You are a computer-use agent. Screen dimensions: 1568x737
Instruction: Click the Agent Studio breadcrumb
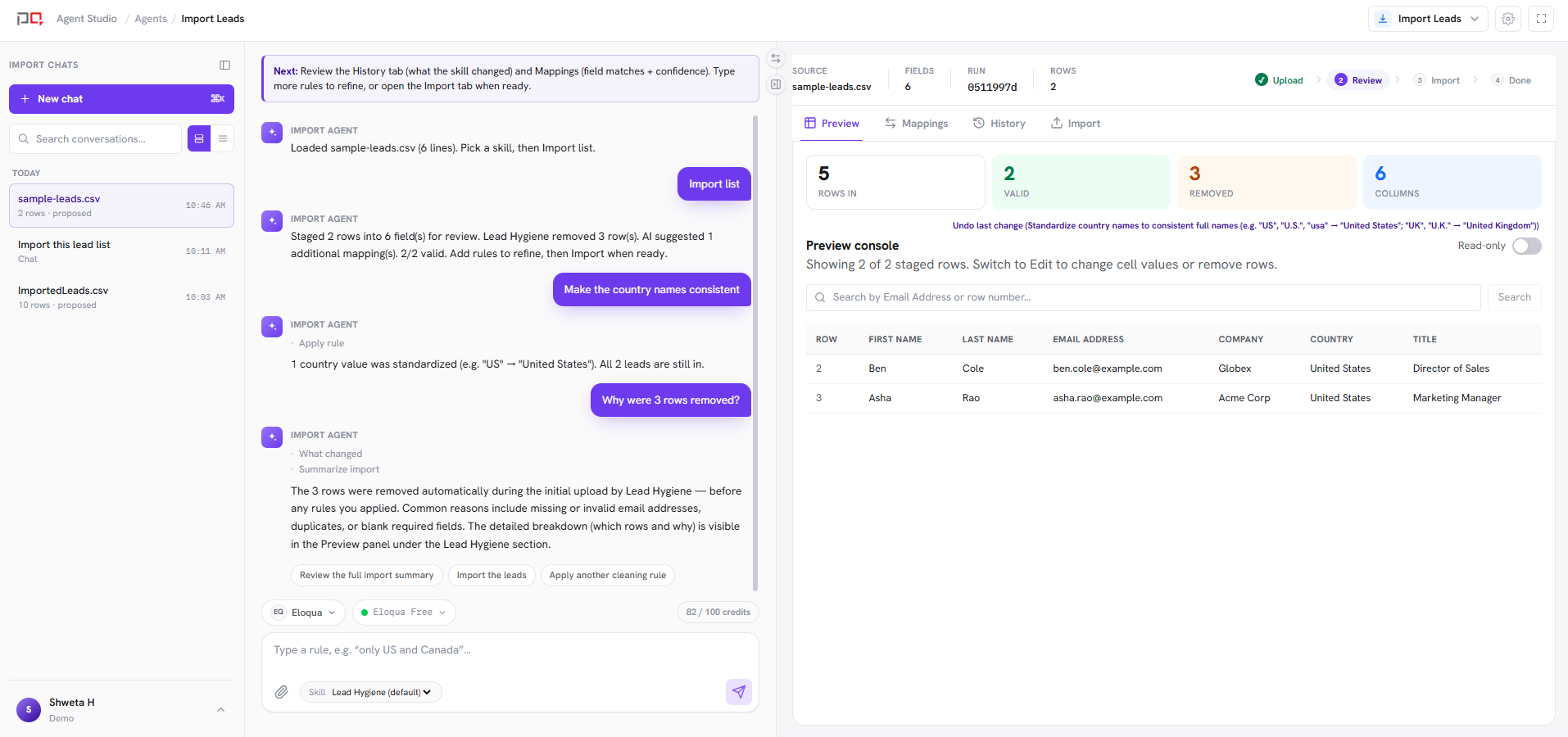[87, 19]
